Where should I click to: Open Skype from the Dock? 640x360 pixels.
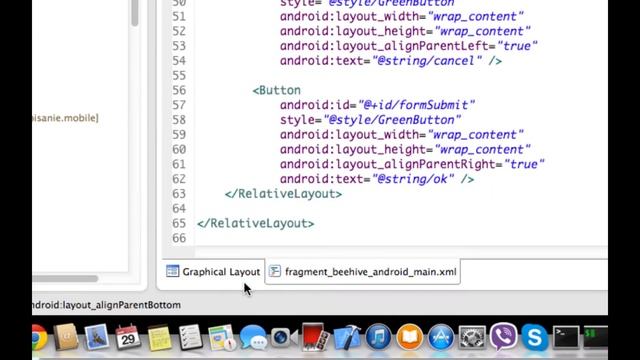534,337
